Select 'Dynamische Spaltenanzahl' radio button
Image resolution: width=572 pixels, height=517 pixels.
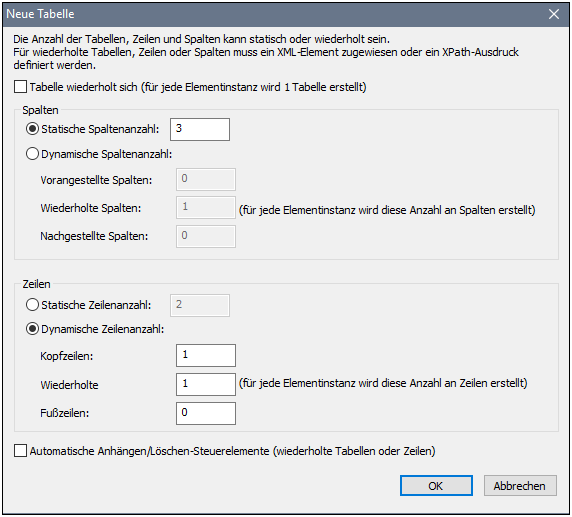coord(32,154)
